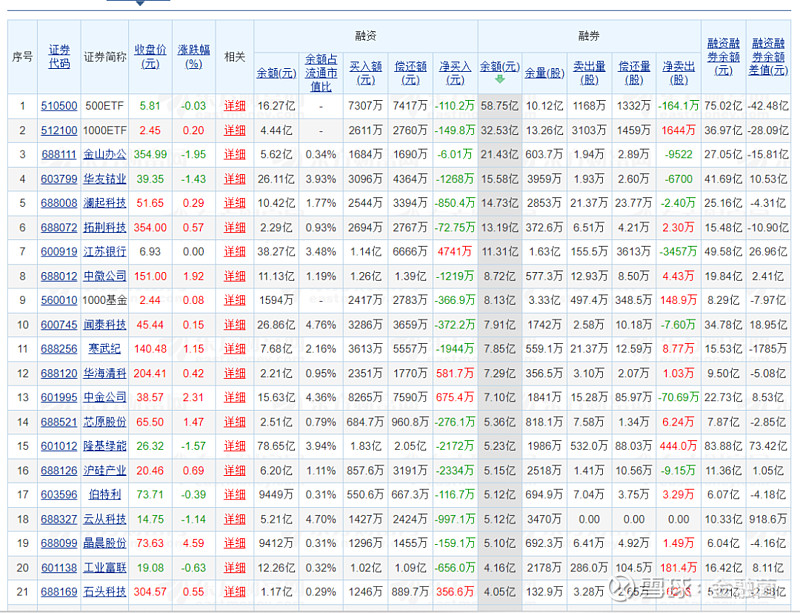Sort by 偿还额(元) column header
The height and width of the screenshot is (613, 800).
411,73
